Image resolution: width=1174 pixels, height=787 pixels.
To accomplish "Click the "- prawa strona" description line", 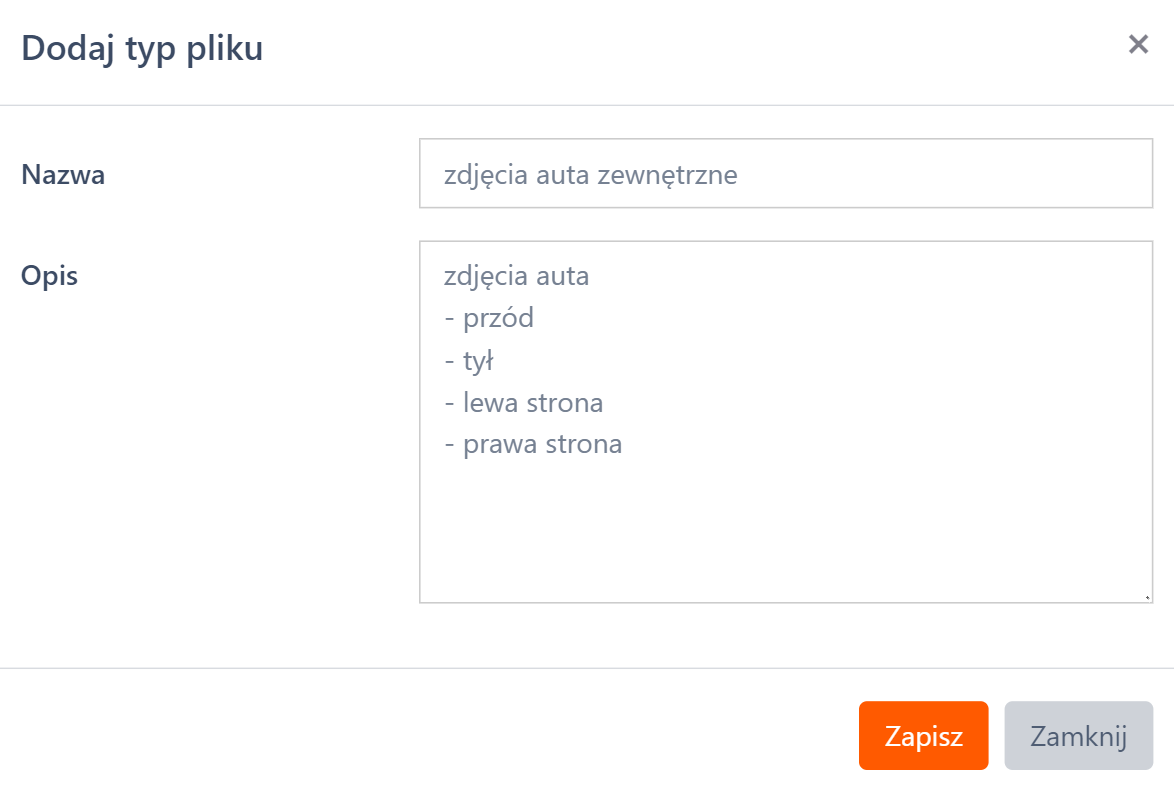I will click(533, 444).
